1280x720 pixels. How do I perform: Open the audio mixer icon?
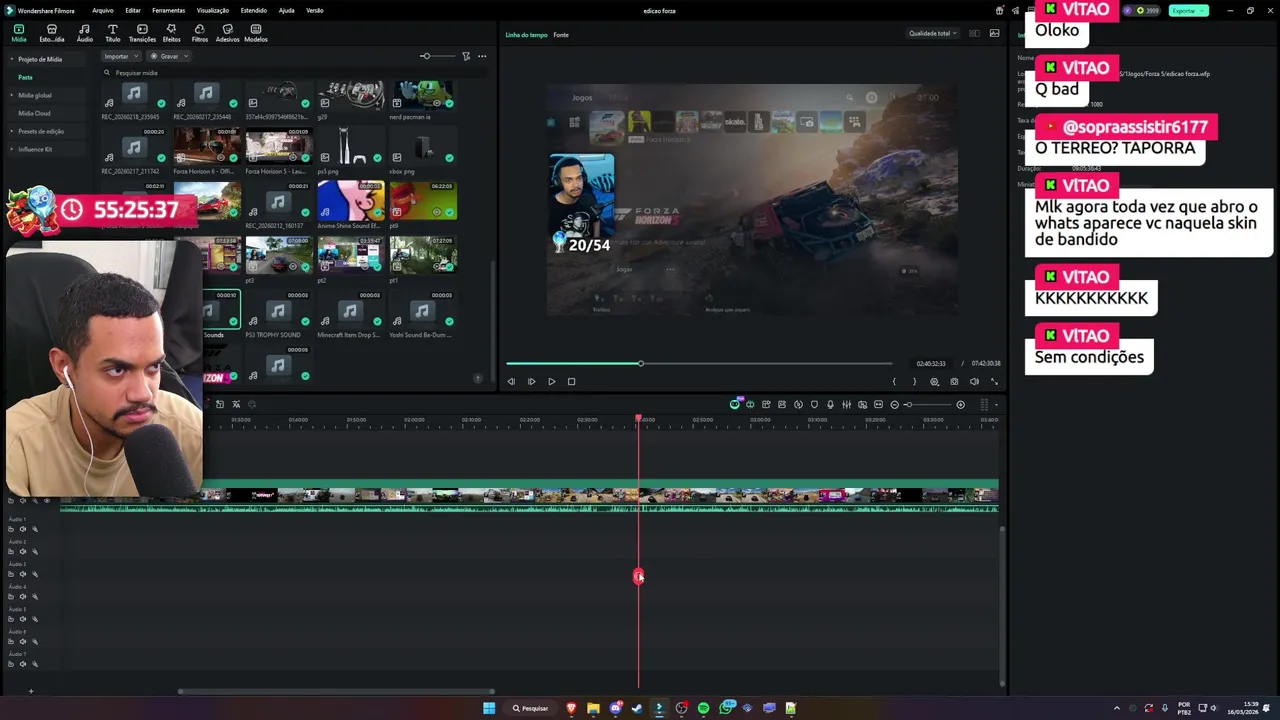[x=846, y=404]
